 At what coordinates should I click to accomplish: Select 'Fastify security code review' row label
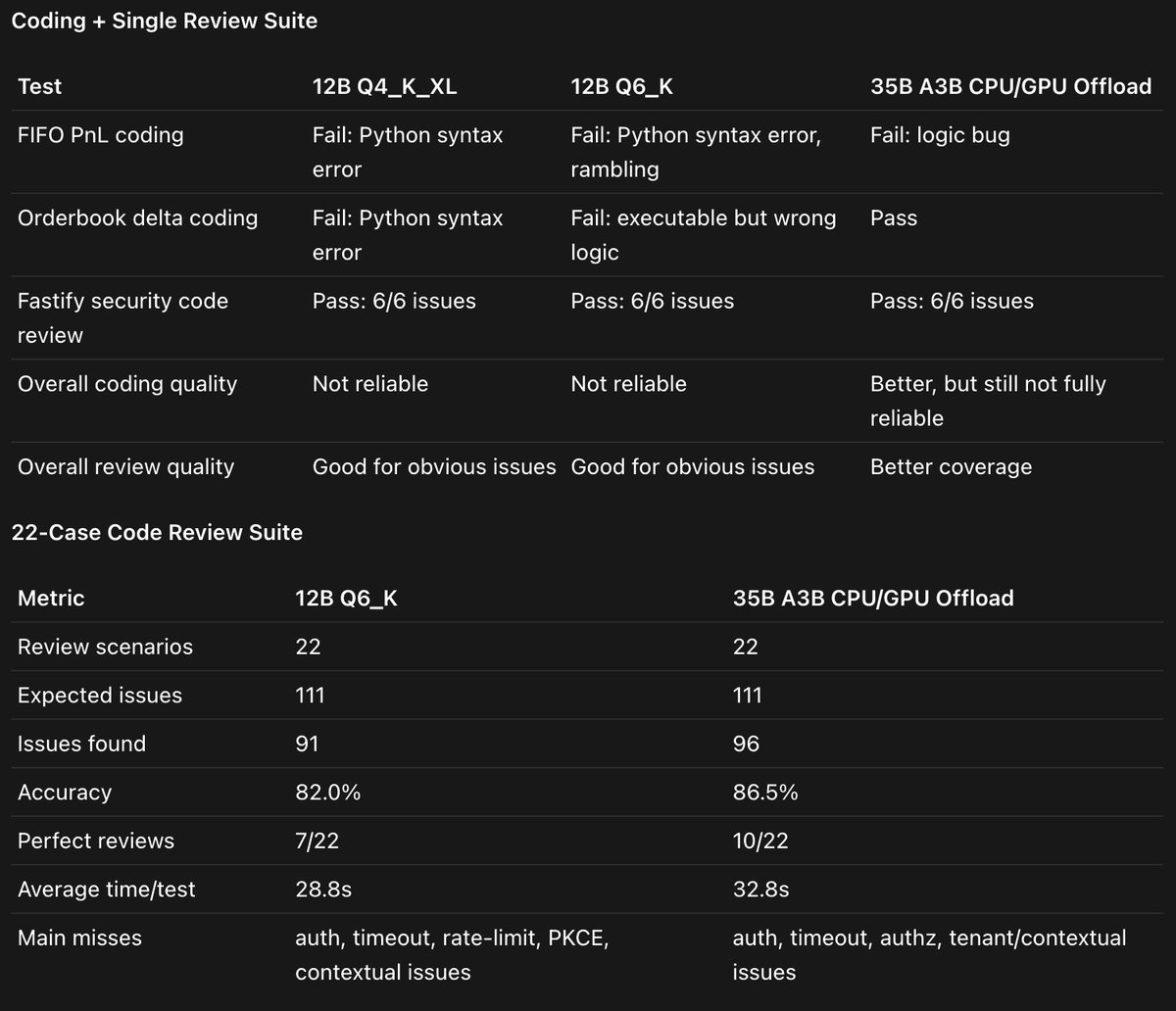pos(122,317)
